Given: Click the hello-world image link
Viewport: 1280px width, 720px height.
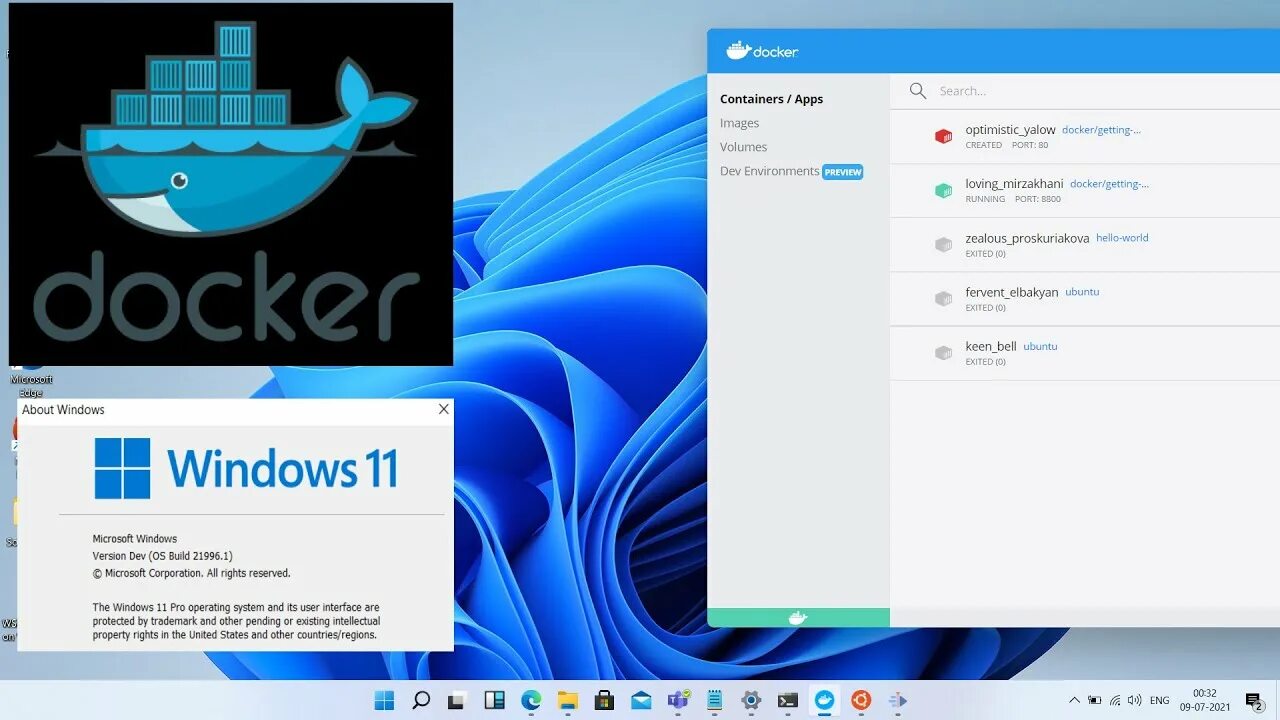Looking at the screenshot, I should [1122, 238].
